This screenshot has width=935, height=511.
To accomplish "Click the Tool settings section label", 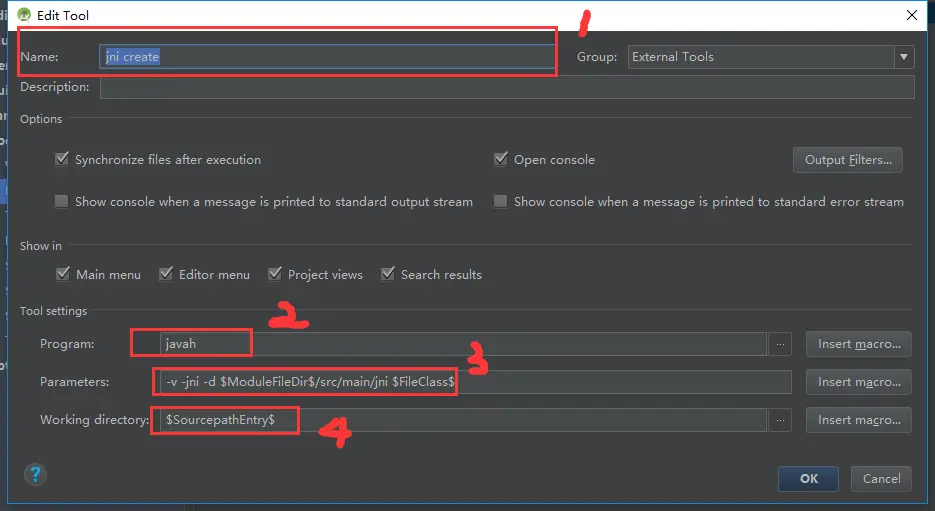I will (x=53, y=311).
